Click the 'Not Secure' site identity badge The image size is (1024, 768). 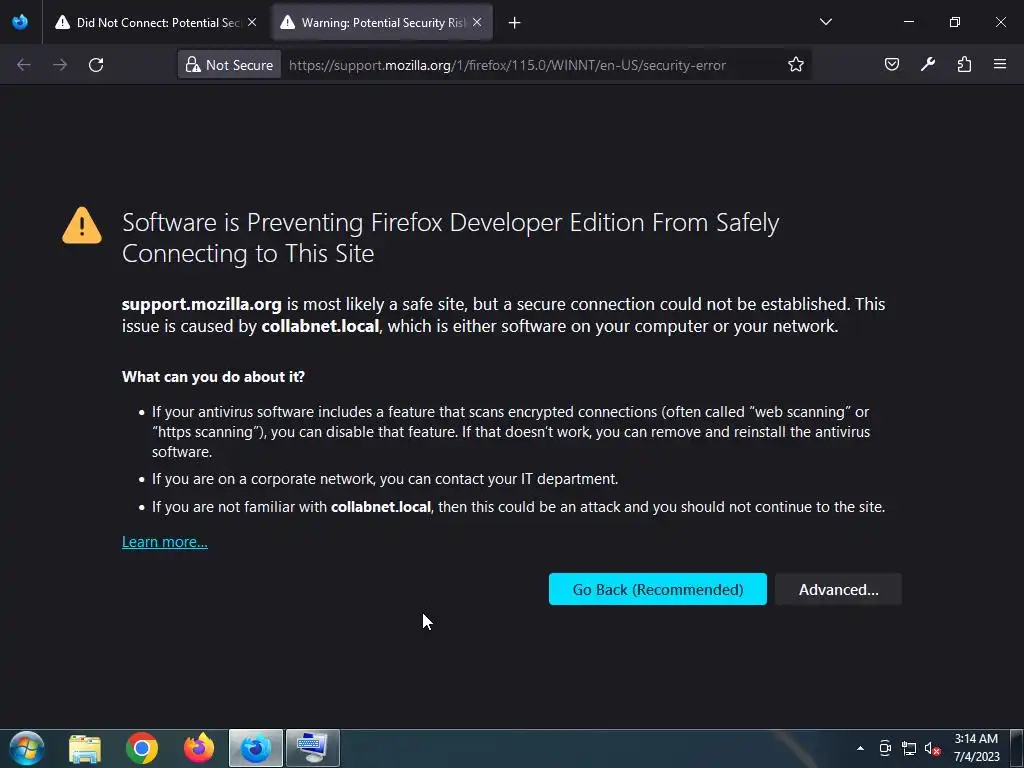(x=229, y=65)
